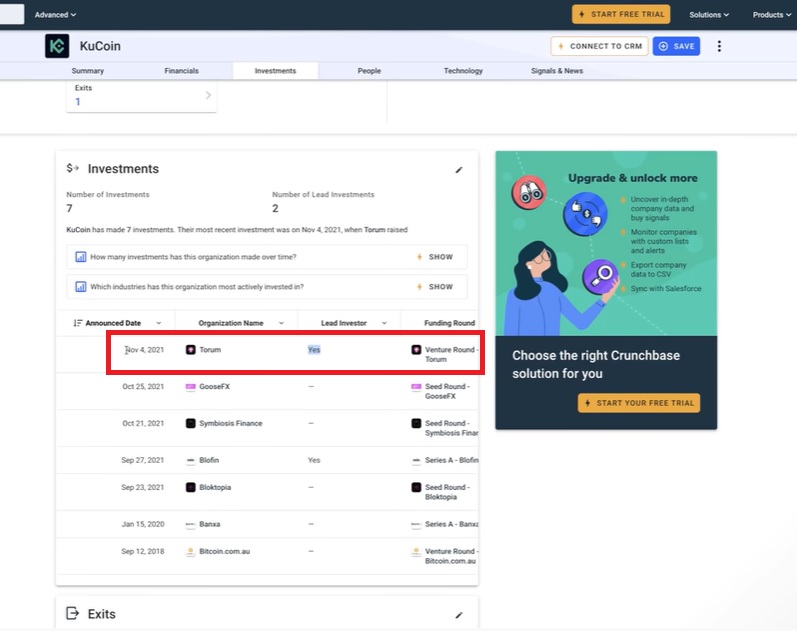
Task: Click the chart icon for investments over time
Action: click(x=80, y=257)
